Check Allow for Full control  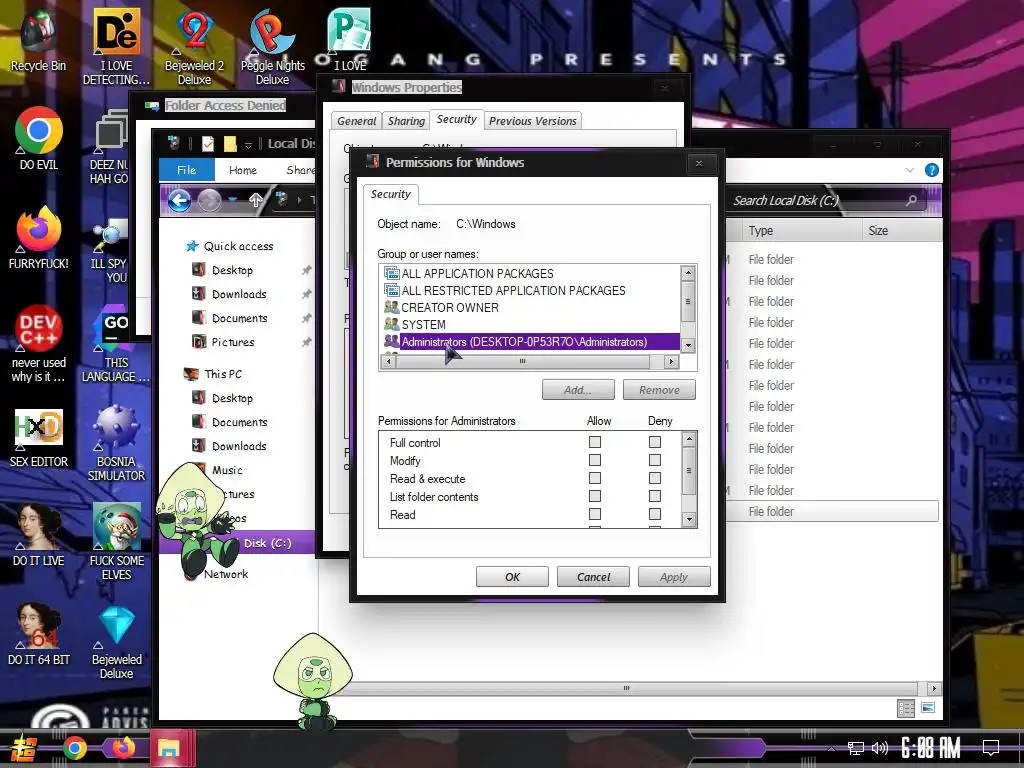(x=595, y=442)
